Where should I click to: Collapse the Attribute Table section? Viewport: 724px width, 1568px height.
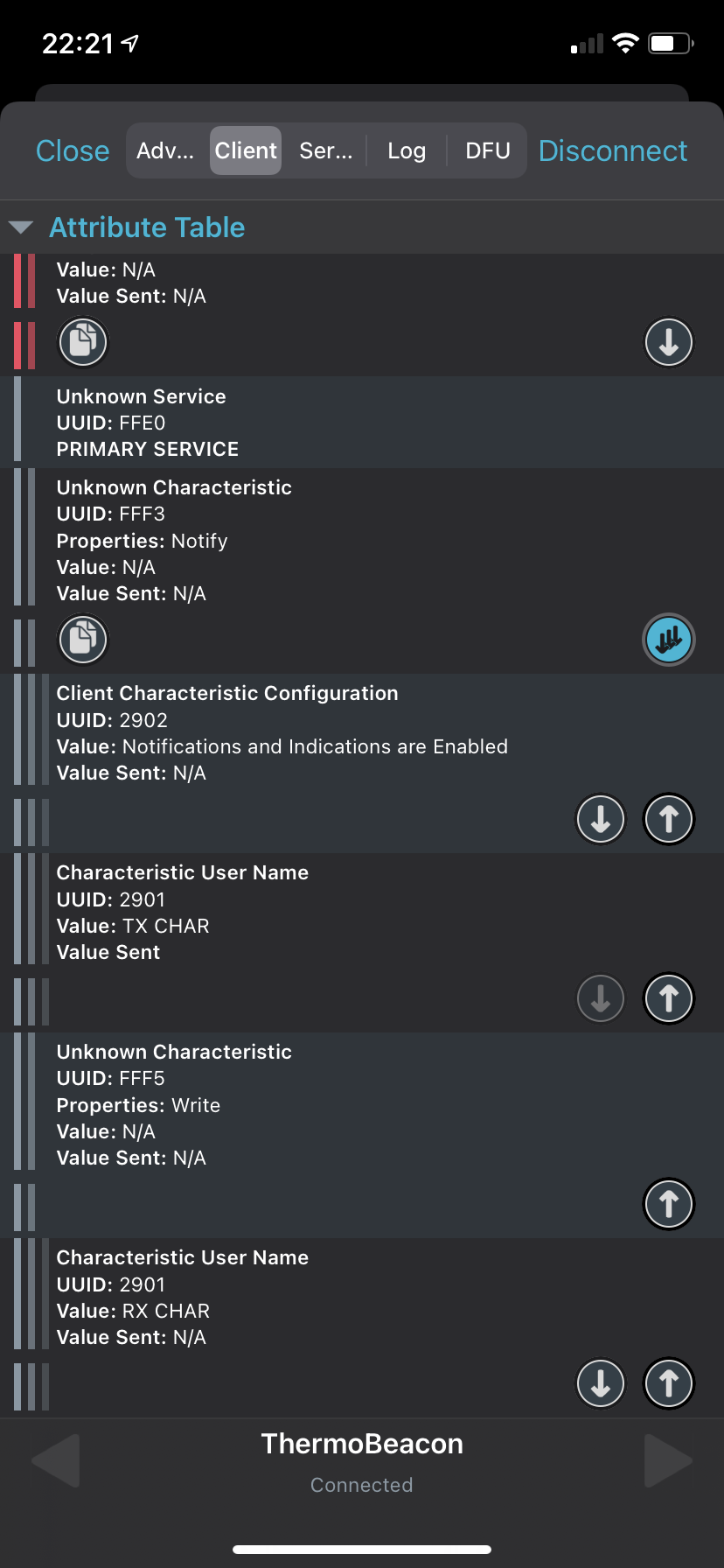[x=21, y=227]
